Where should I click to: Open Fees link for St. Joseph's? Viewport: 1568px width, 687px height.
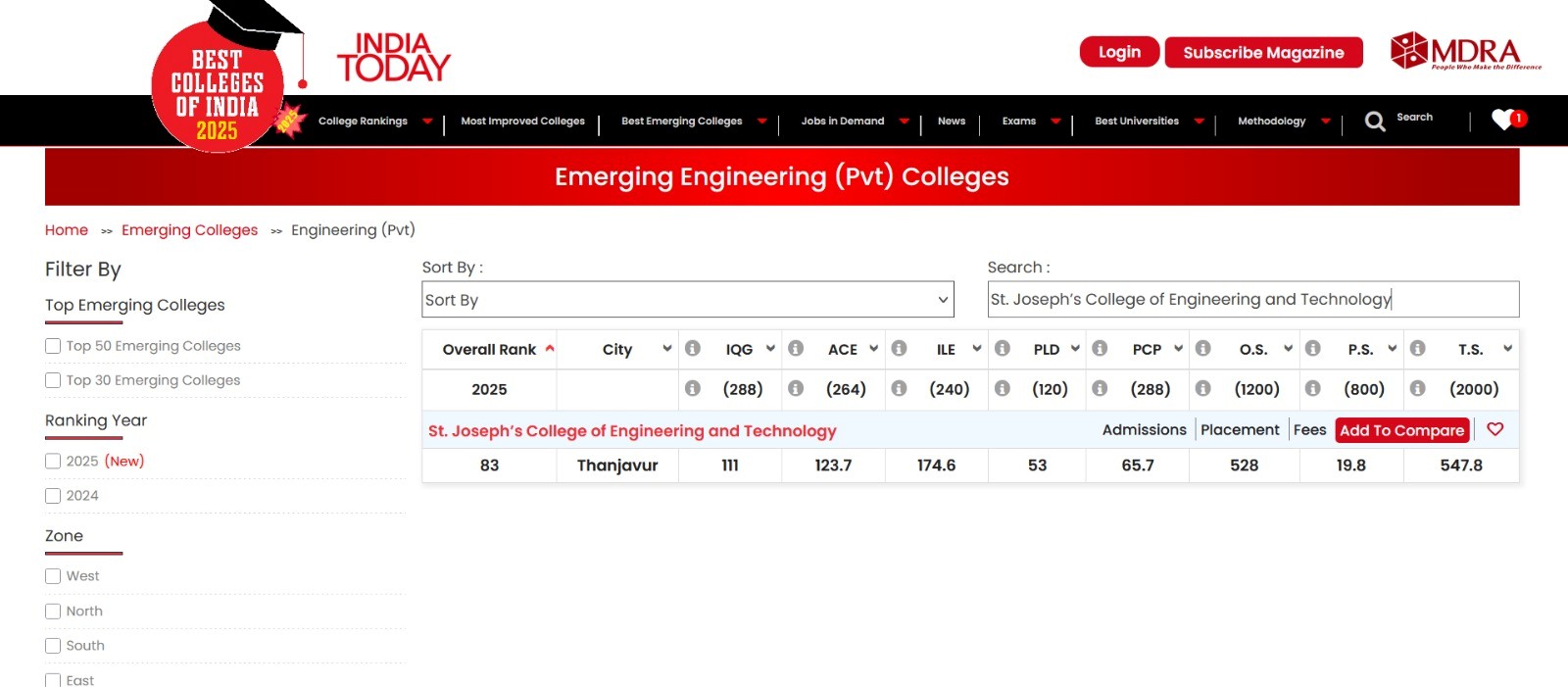tap(1309, 430)
